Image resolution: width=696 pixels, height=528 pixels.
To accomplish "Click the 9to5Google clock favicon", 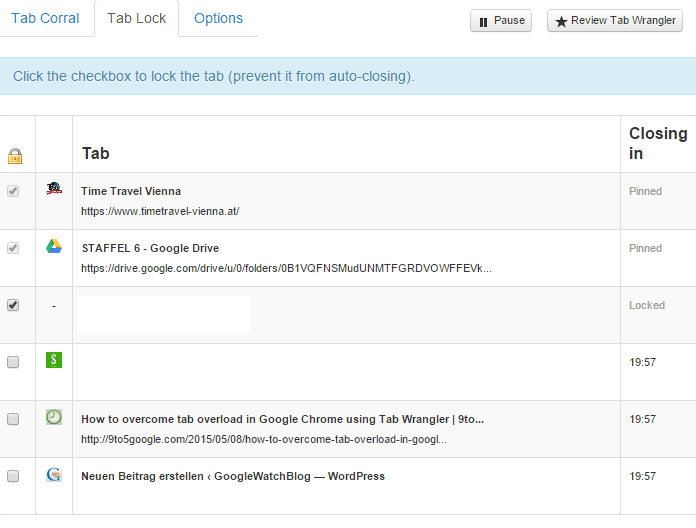I will coord(54,417).
